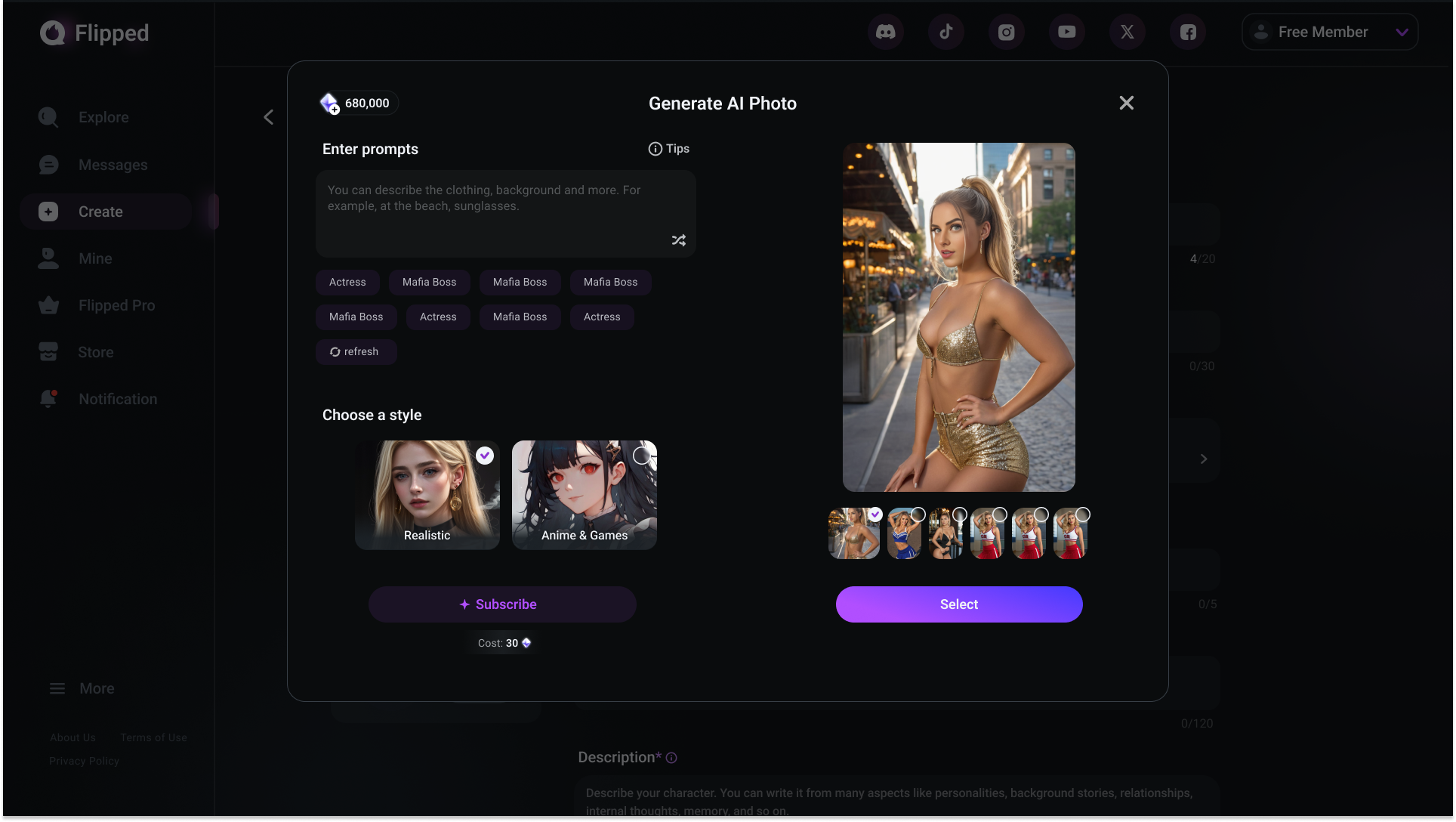Open the TikTok social icon
The height and width of the screenshot is (822, 1456).
[x=945, y=32]
